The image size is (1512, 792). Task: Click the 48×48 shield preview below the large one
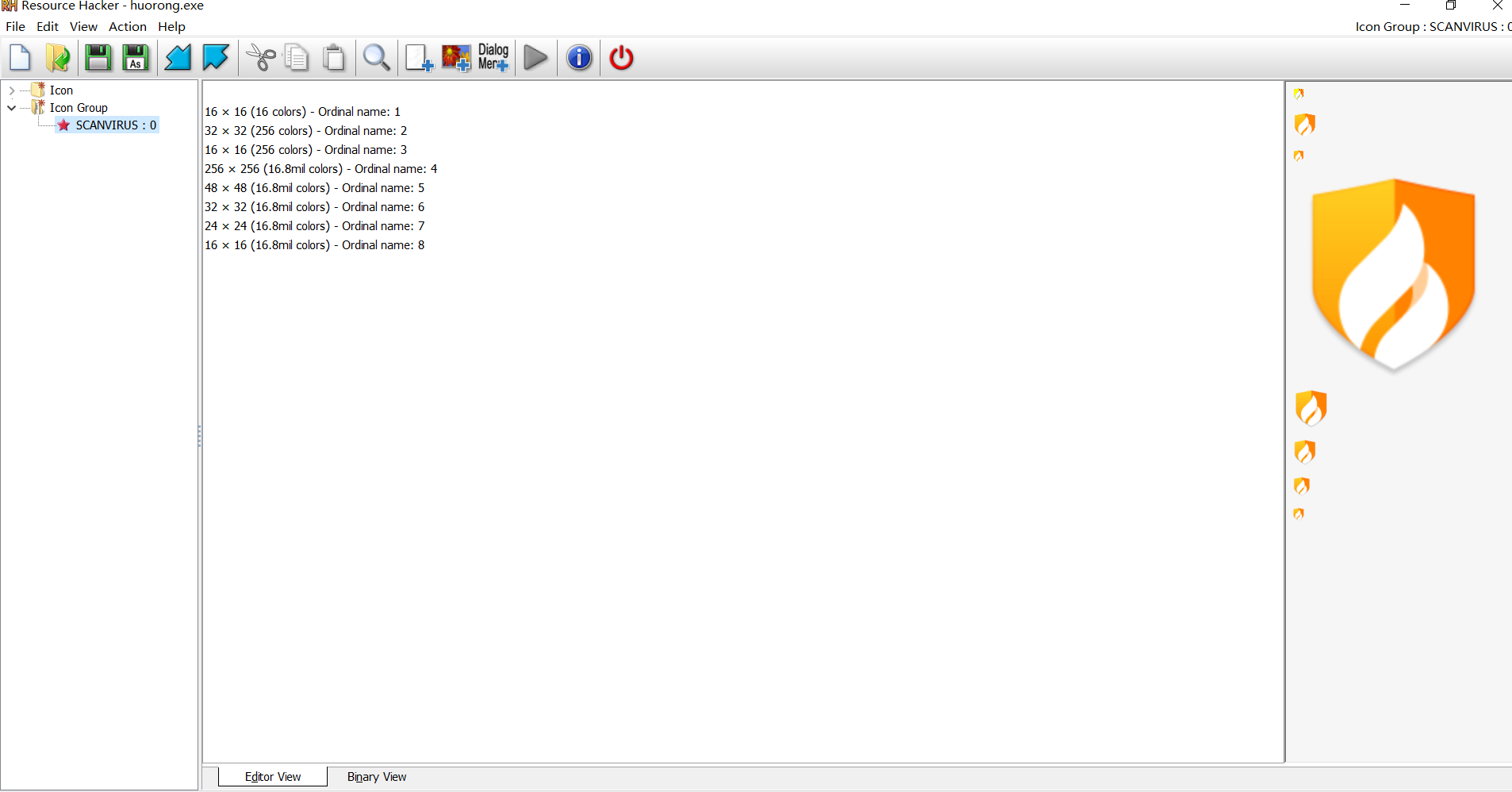(1311, 408)
